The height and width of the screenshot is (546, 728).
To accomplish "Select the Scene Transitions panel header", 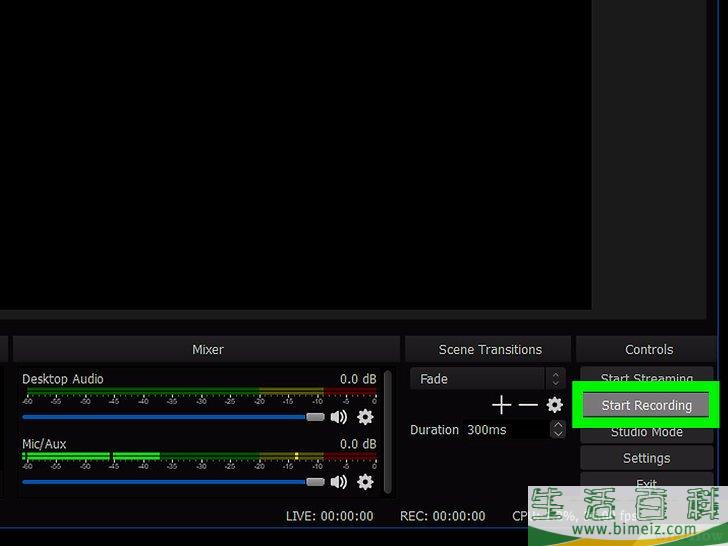I will 490,349.
